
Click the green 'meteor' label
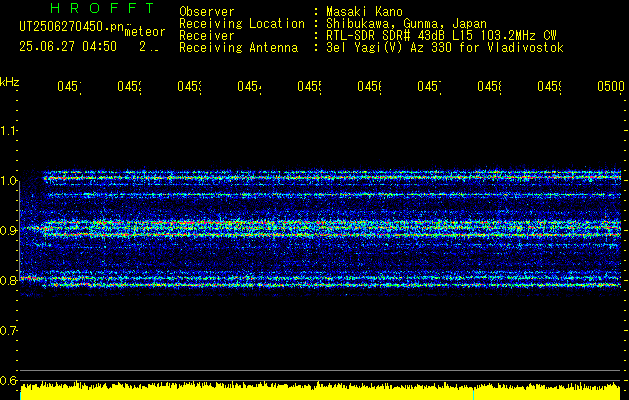pos(145,32)
